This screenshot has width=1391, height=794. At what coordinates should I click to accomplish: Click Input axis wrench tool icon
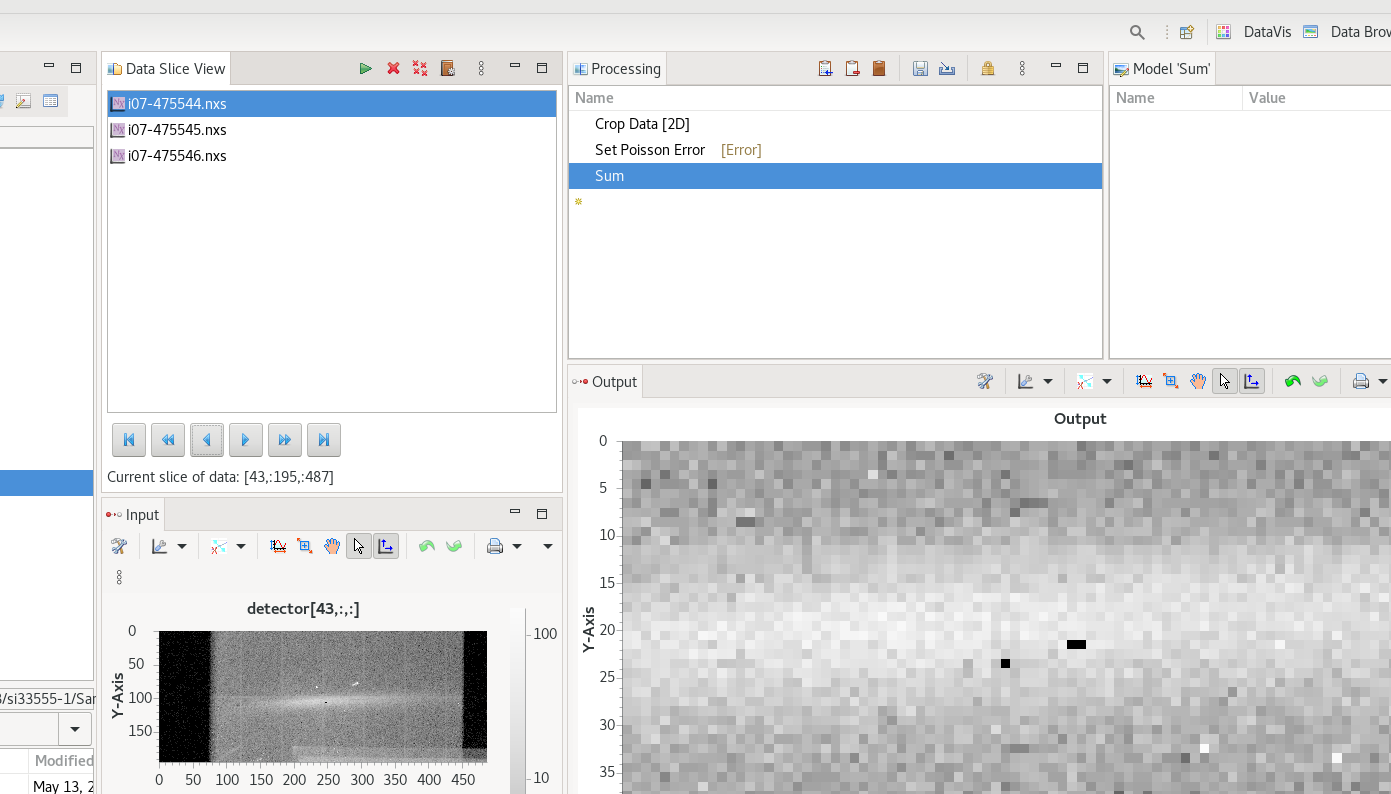160,546
